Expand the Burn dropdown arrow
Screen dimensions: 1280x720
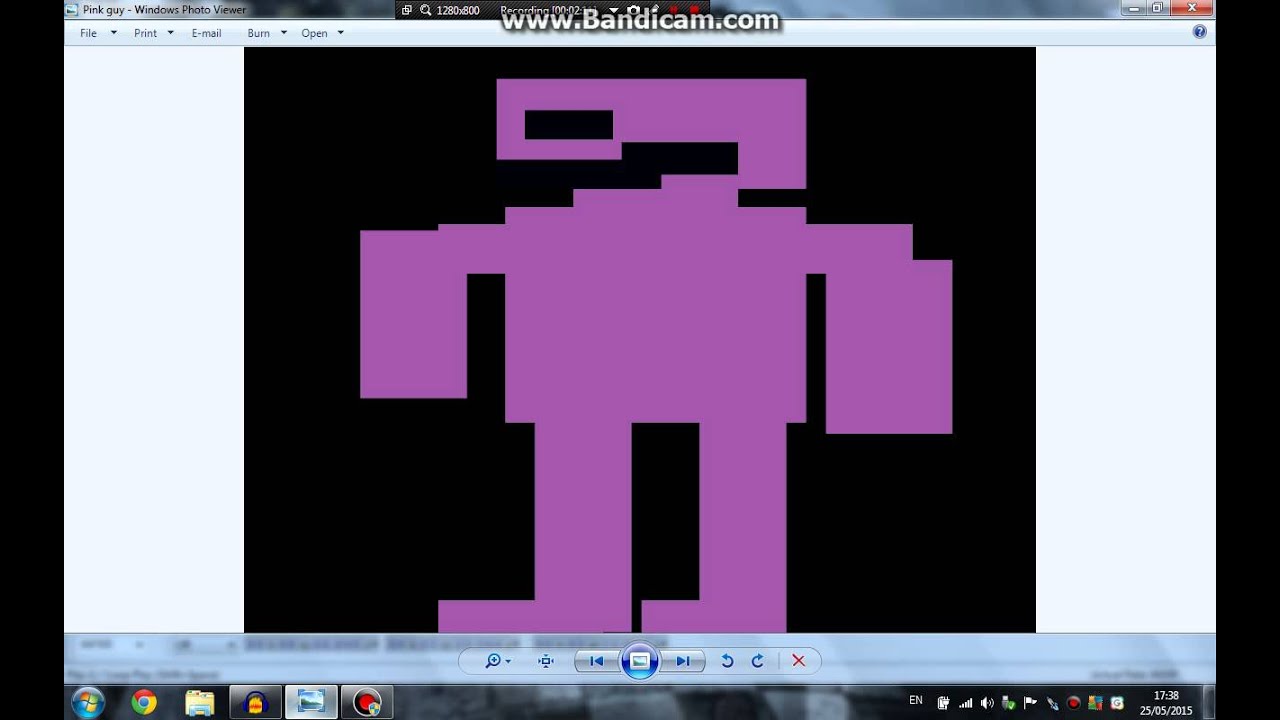coord(283,33)
